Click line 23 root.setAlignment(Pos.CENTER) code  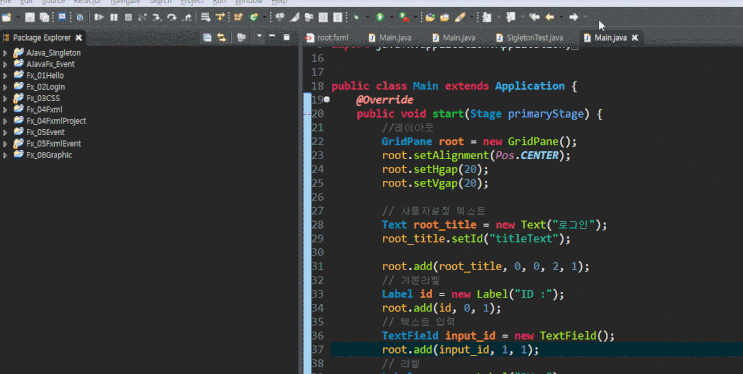point(476,155)
